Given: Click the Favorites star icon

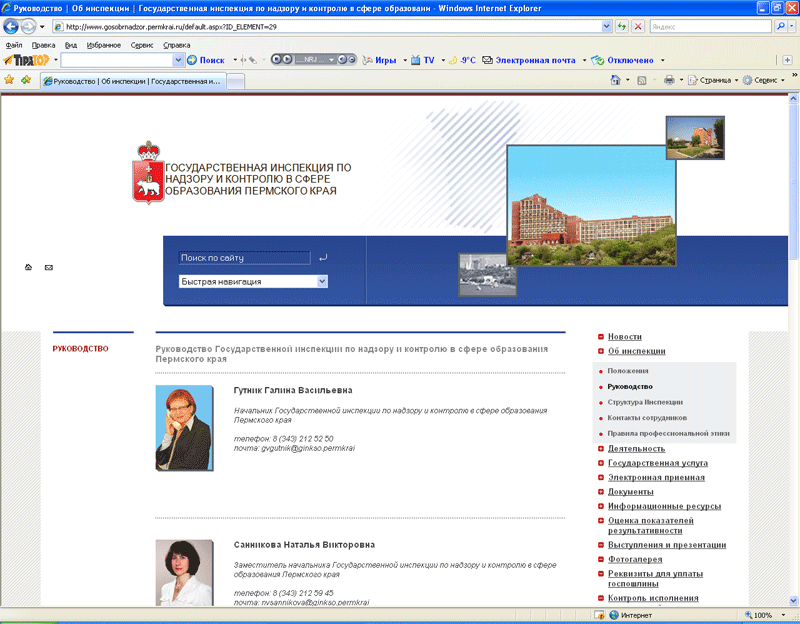Looking at the screenshot, I should coord(9,80).
